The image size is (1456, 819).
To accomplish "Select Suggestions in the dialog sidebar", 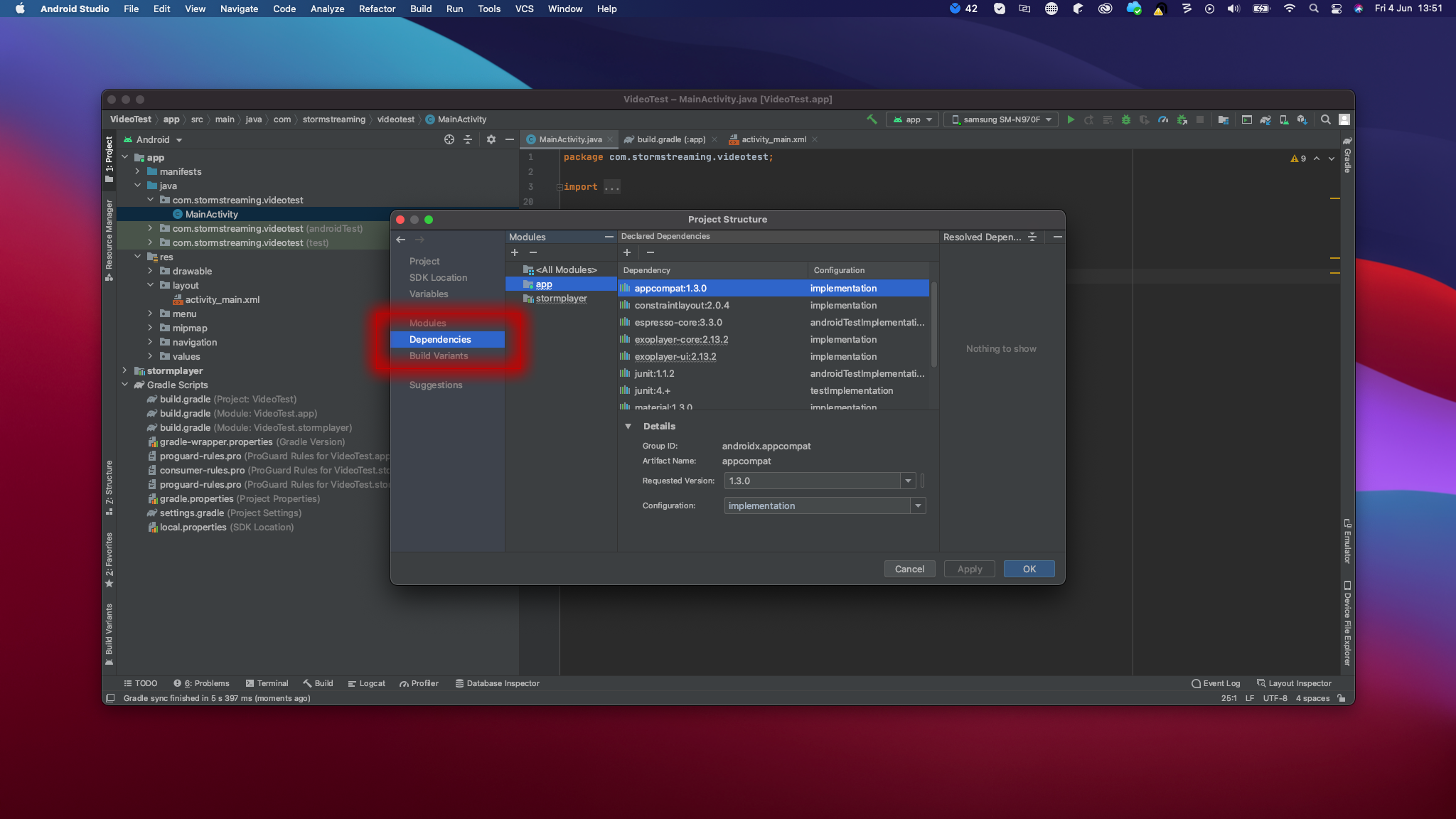I will pos(436,385).
